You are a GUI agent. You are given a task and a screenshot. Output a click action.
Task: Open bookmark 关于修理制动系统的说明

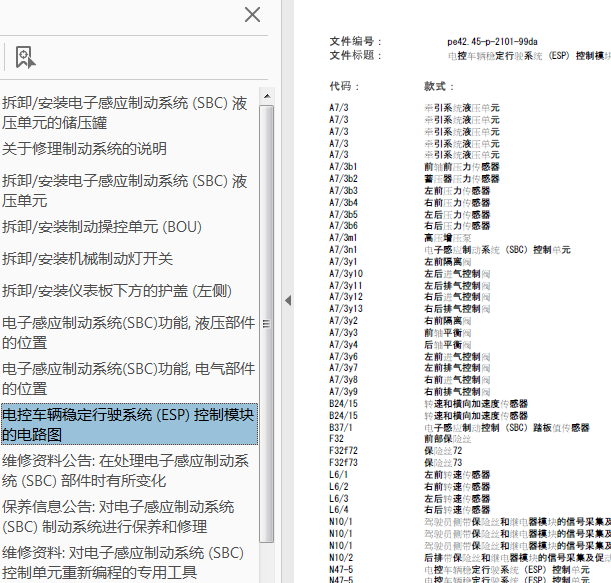[x=85, y=148]
